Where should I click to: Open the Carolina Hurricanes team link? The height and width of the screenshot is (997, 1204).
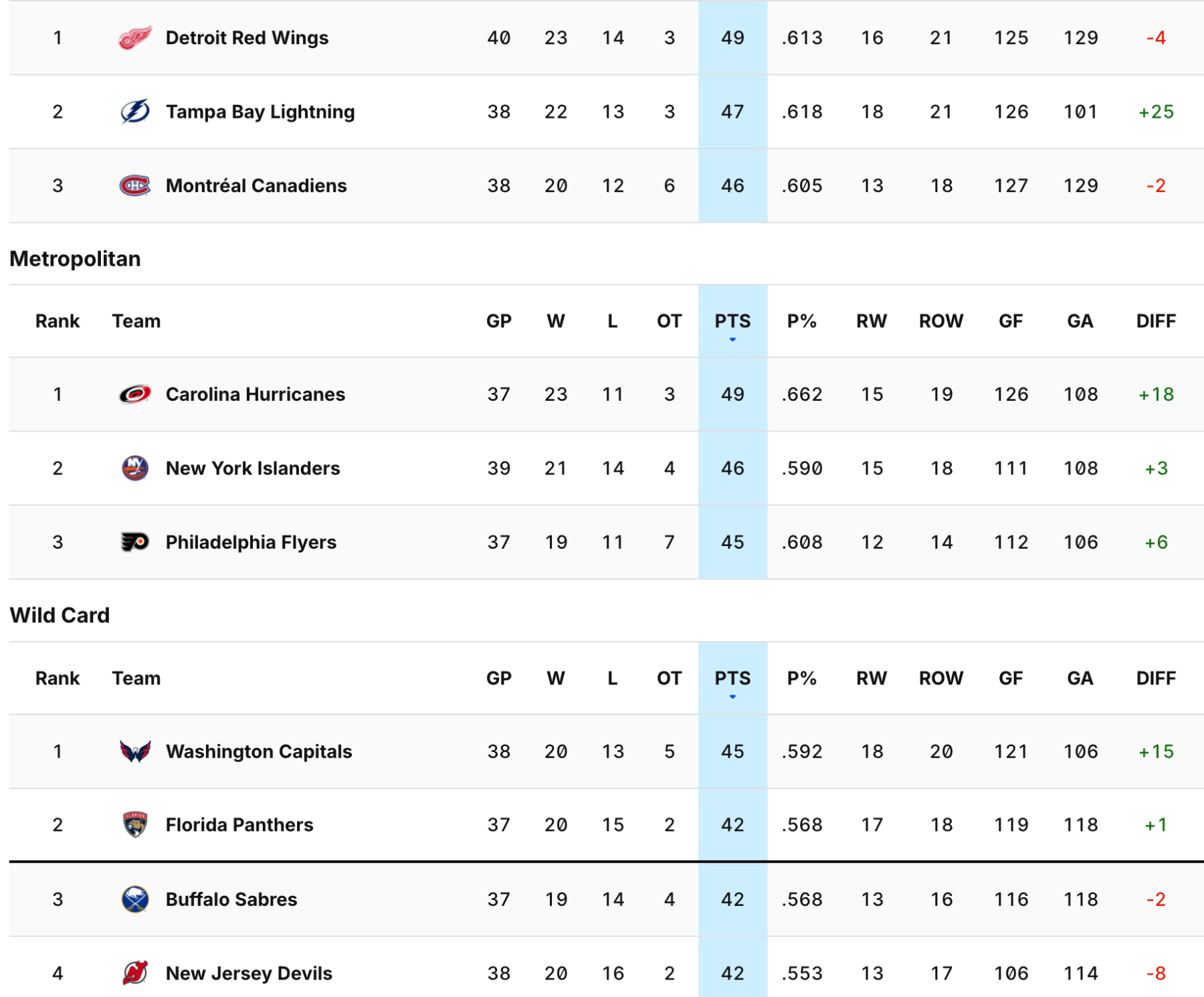255,395
